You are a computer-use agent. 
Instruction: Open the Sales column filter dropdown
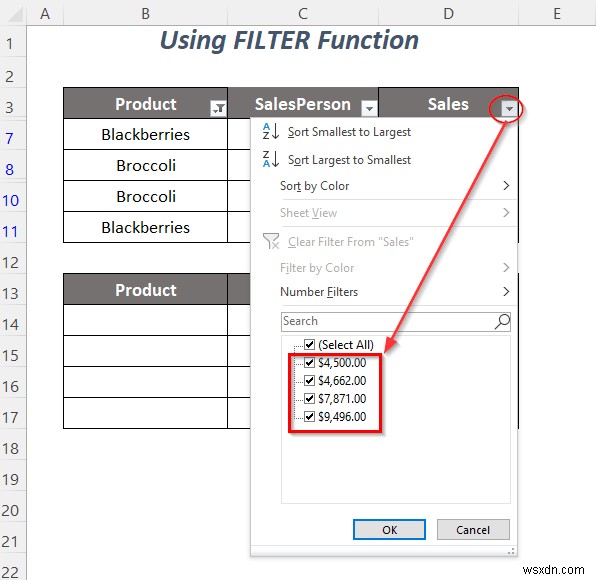coord(509,109)
